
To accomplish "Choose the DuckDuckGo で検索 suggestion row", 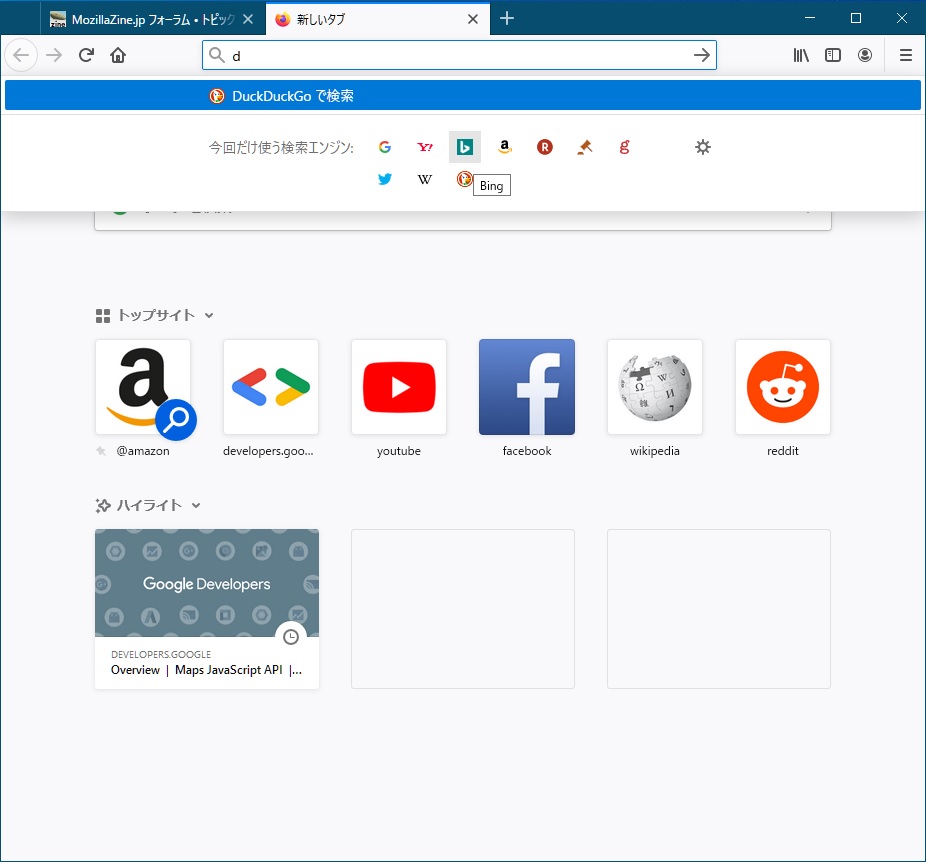I will tap(463, 96).
